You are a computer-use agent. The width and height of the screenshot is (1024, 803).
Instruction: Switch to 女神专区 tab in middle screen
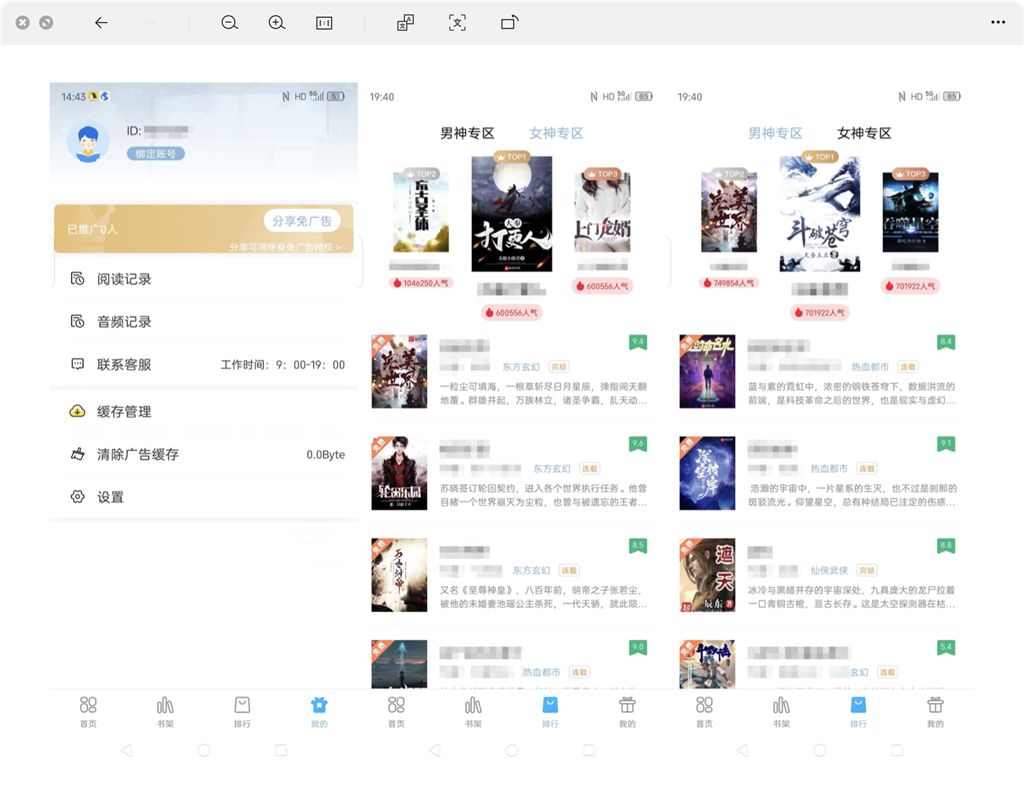point(556,133)
